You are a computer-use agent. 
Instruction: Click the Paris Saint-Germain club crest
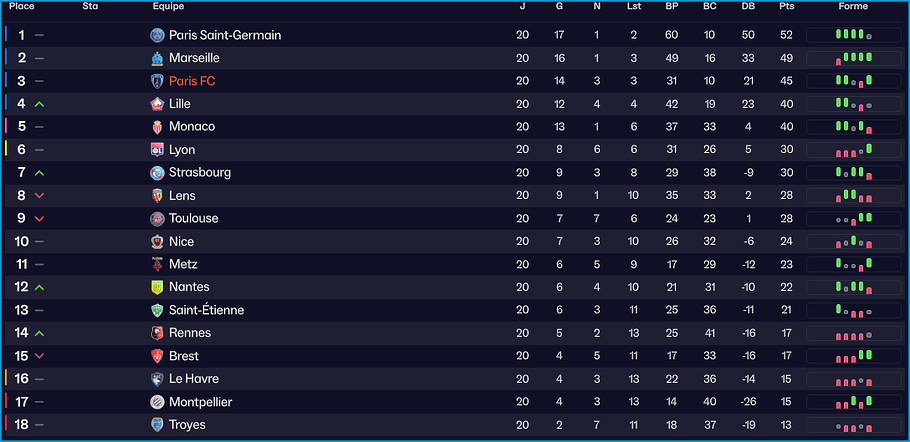pyautogui.click(x=157, y=35)
